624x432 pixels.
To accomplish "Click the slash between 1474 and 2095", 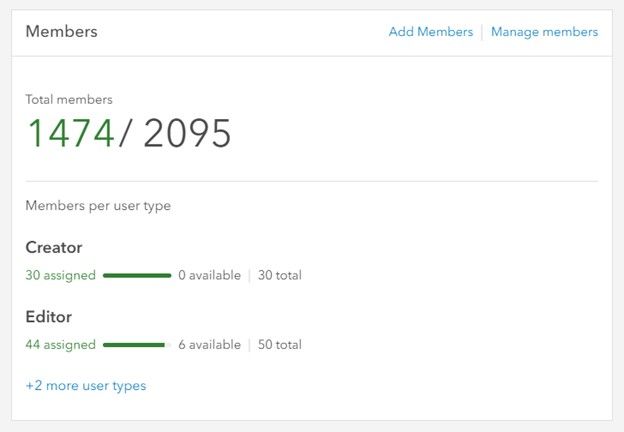I will (x=125, y=133).
